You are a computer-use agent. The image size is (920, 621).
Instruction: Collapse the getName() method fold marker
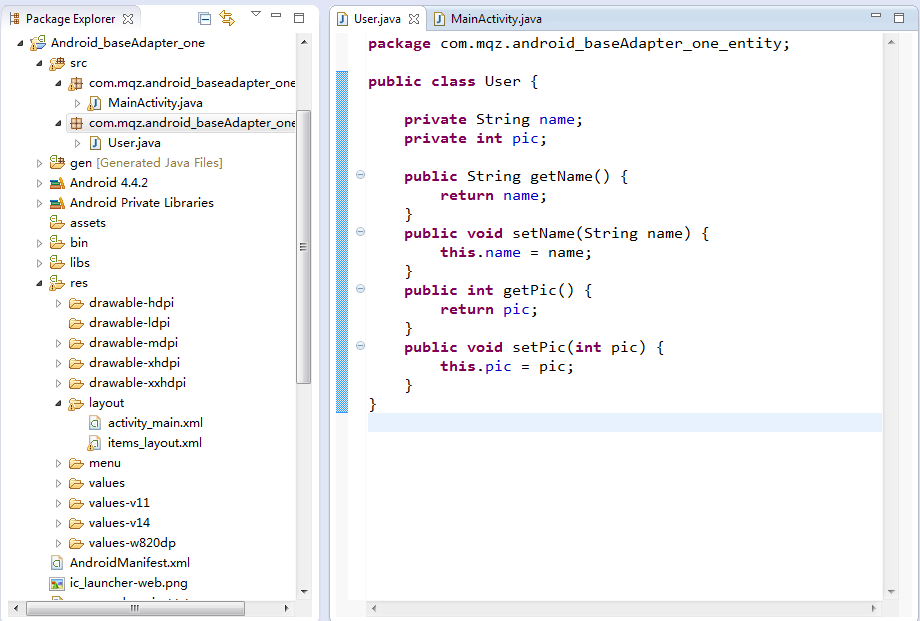coord(360,175)
